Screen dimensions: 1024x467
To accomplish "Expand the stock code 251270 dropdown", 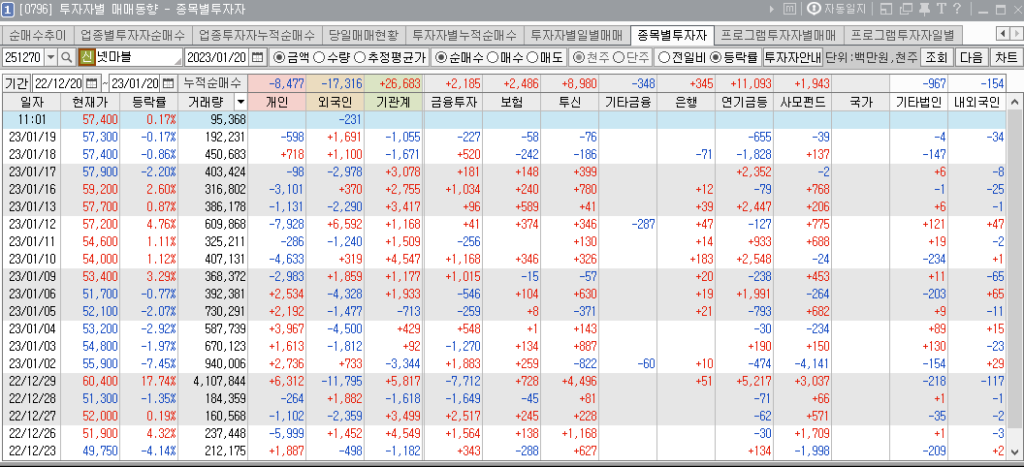I will pyautogui.click(x=48, y=57).
